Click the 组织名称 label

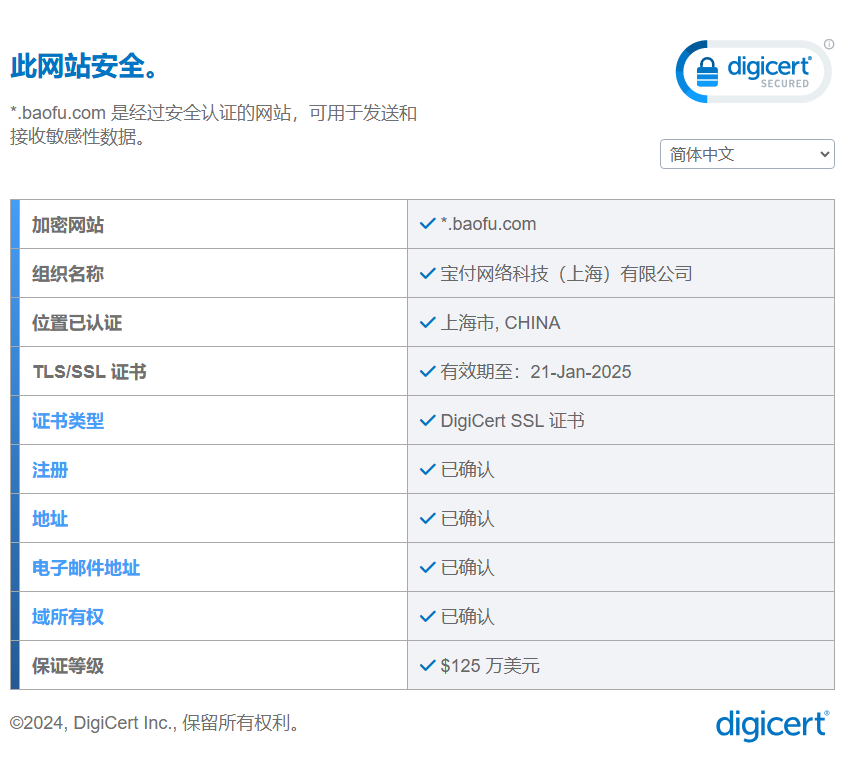point(68,274)
